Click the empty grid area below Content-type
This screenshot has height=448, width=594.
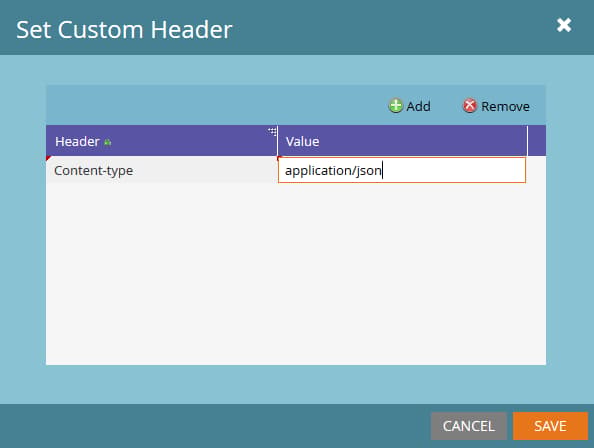click(296, 274)
